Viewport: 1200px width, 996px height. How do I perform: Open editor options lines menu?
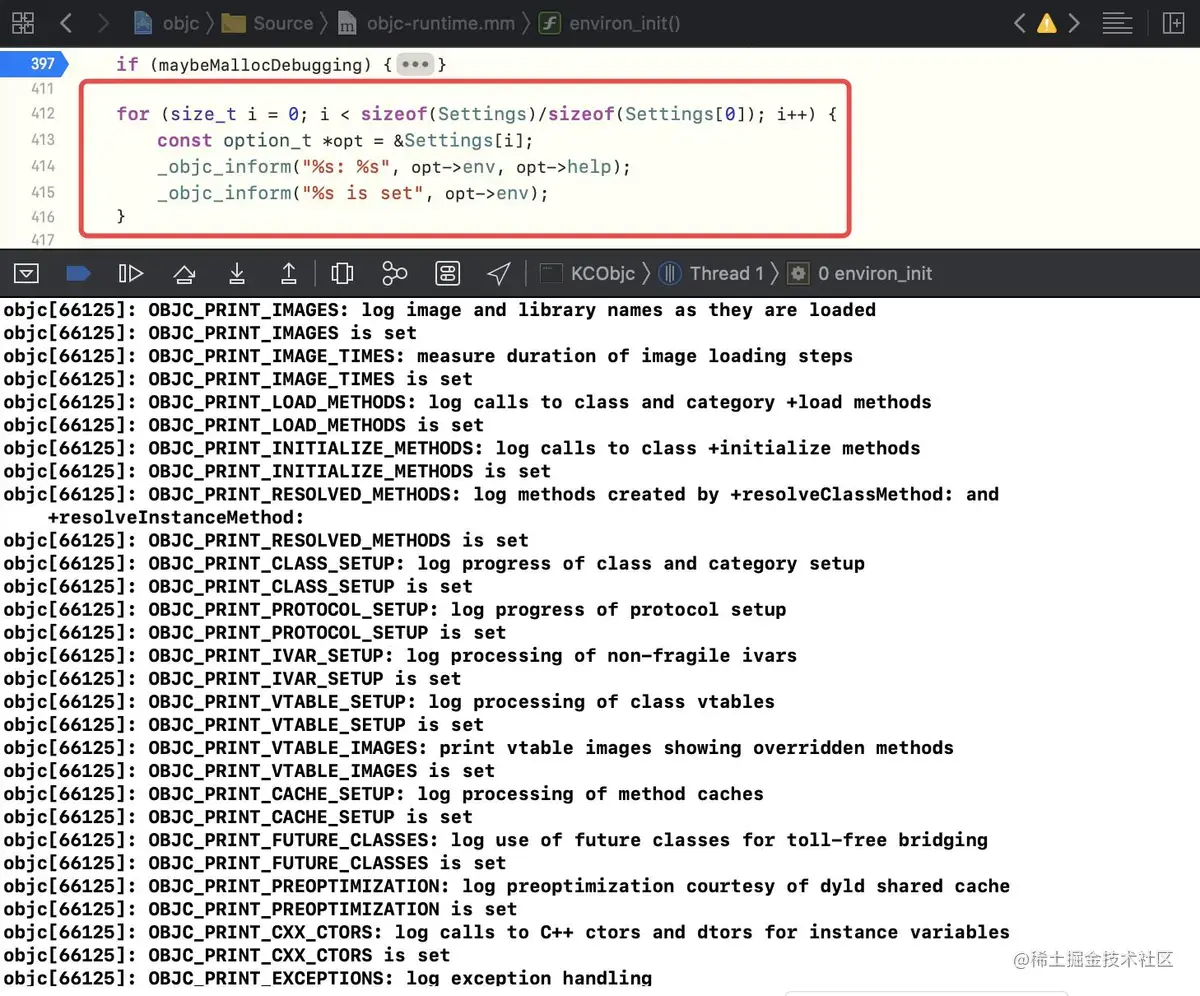(x=1117, y=22)
